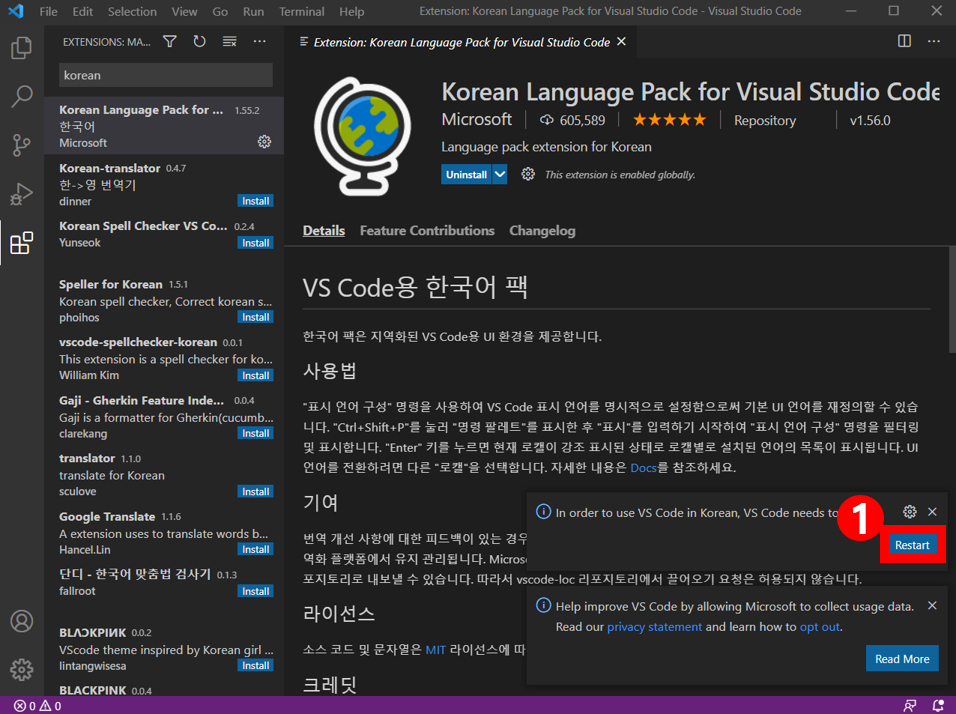Viewport: 956px width, 714px height.
Task: Open the MIT license link
Action: [435, 650]
